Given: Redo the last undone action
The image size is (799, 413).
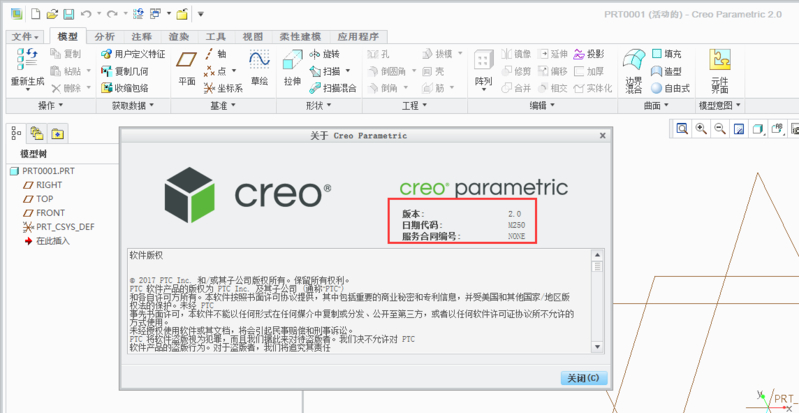Looking at the screenshot, I should pos(112,14).
